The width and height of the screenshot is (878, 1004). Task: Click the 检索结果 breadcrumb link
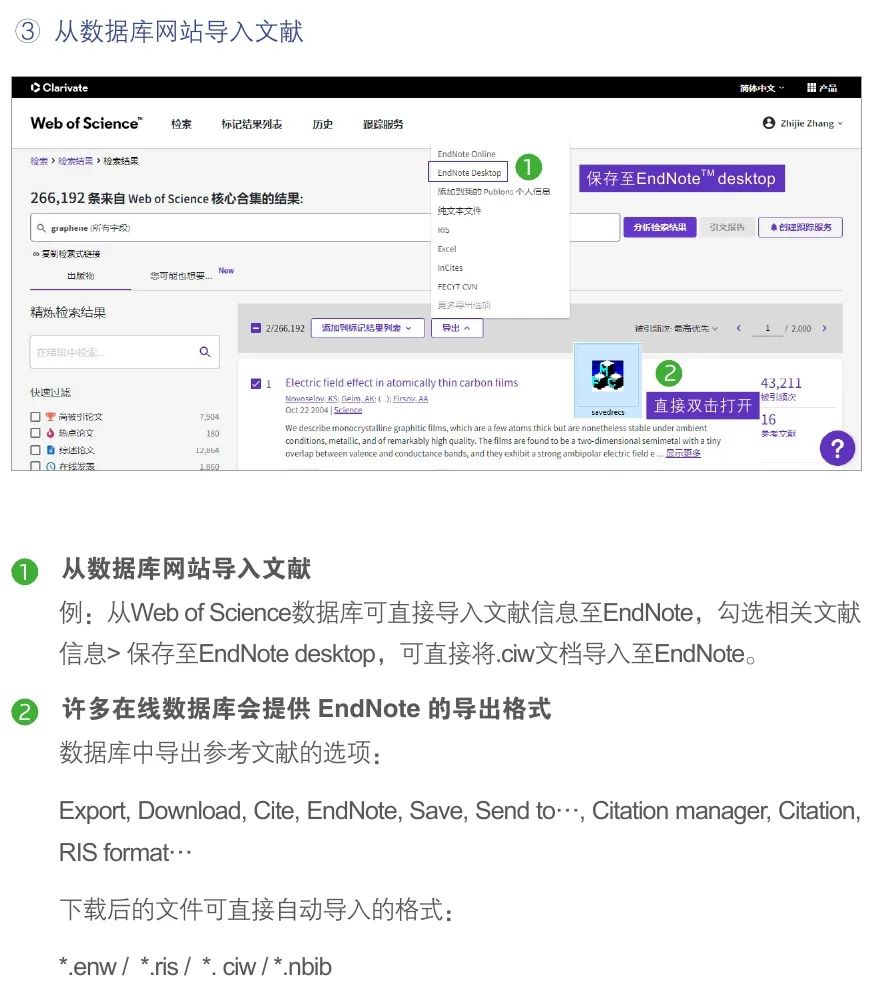(x=76, y=161)
